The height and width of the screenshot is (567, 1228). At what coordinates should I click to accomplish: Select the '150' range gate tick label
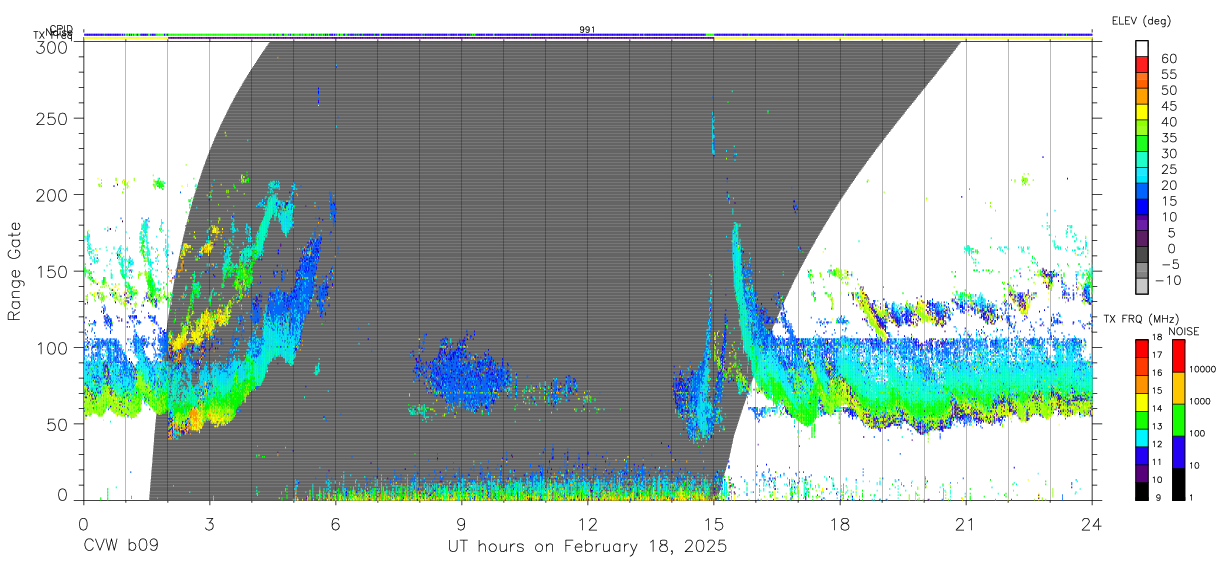(53, 271)
